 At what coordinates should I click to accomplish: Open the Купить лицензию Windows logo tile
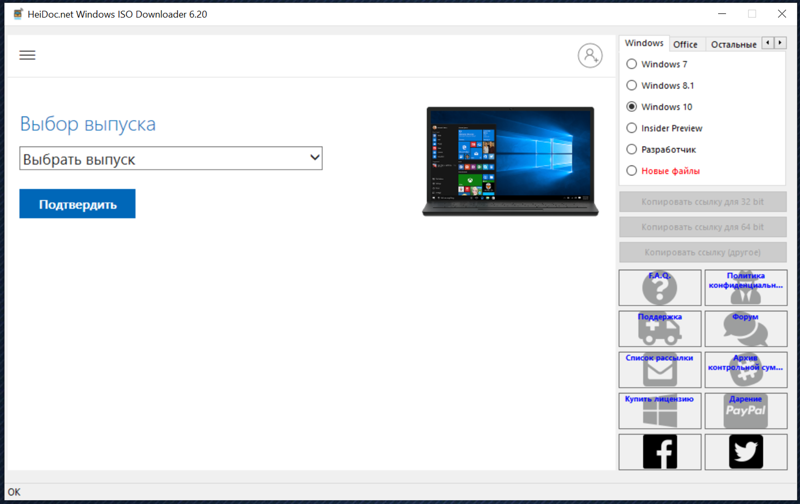(660, 411)
